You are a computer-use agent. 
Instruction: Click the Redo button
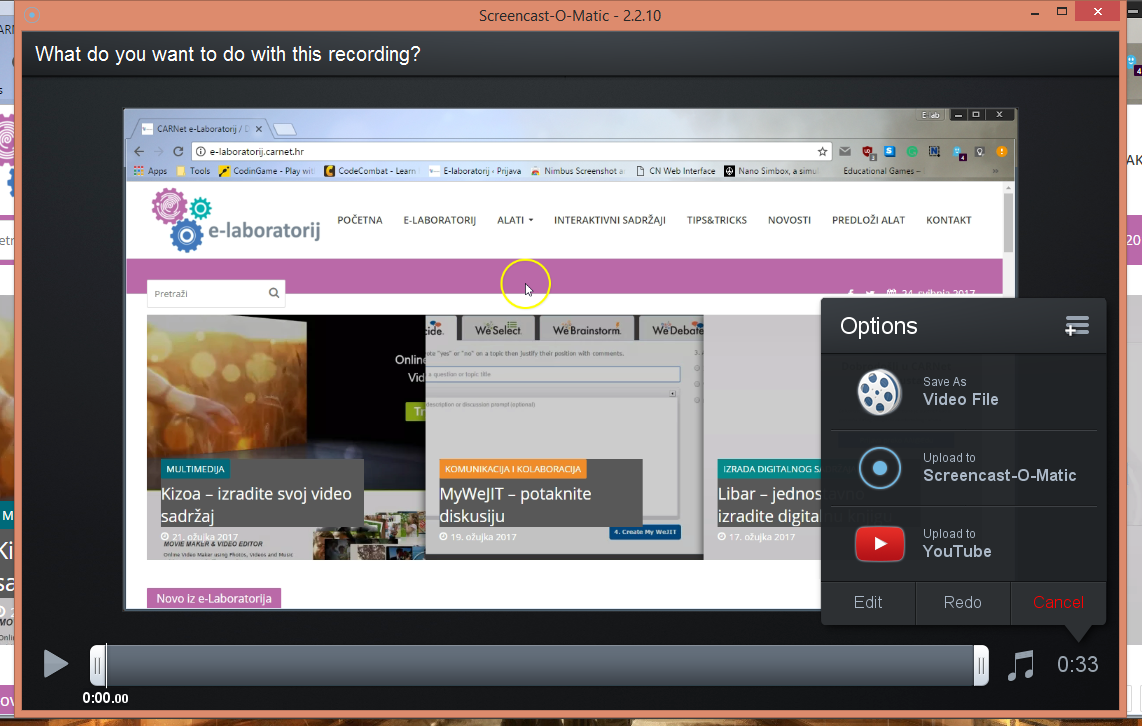(x=962, y=602)
